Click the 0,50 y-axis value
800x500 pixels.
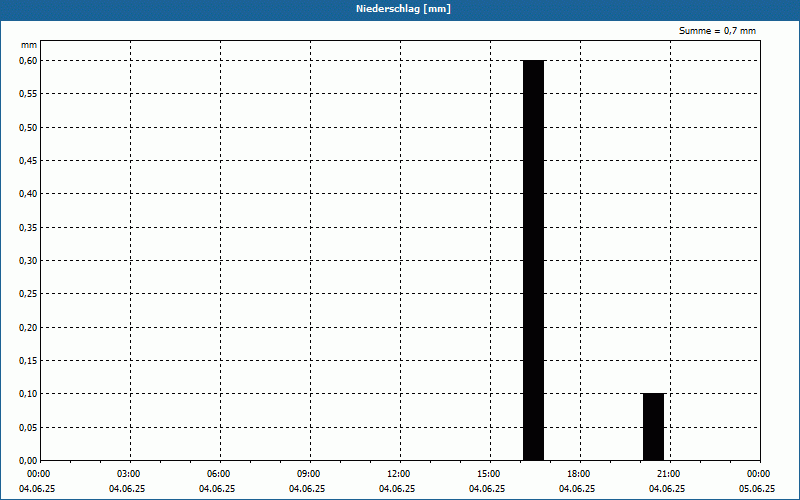click(x=28, y=128)
